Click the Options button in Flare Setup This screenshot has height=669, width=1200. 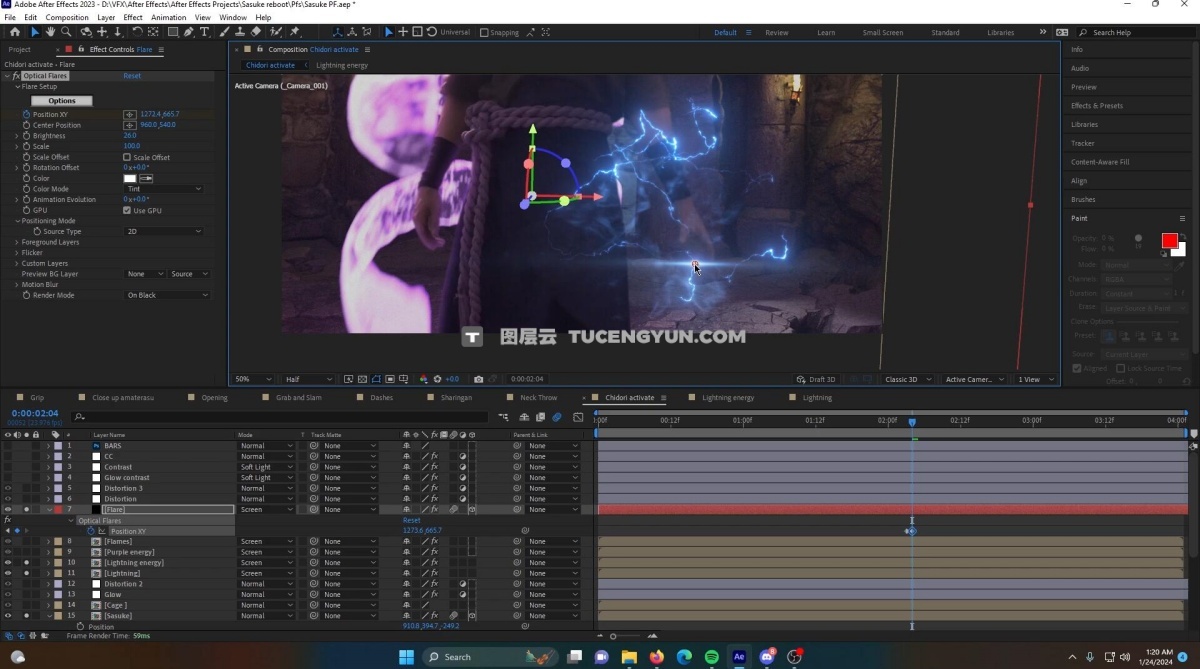click(62, 101)
